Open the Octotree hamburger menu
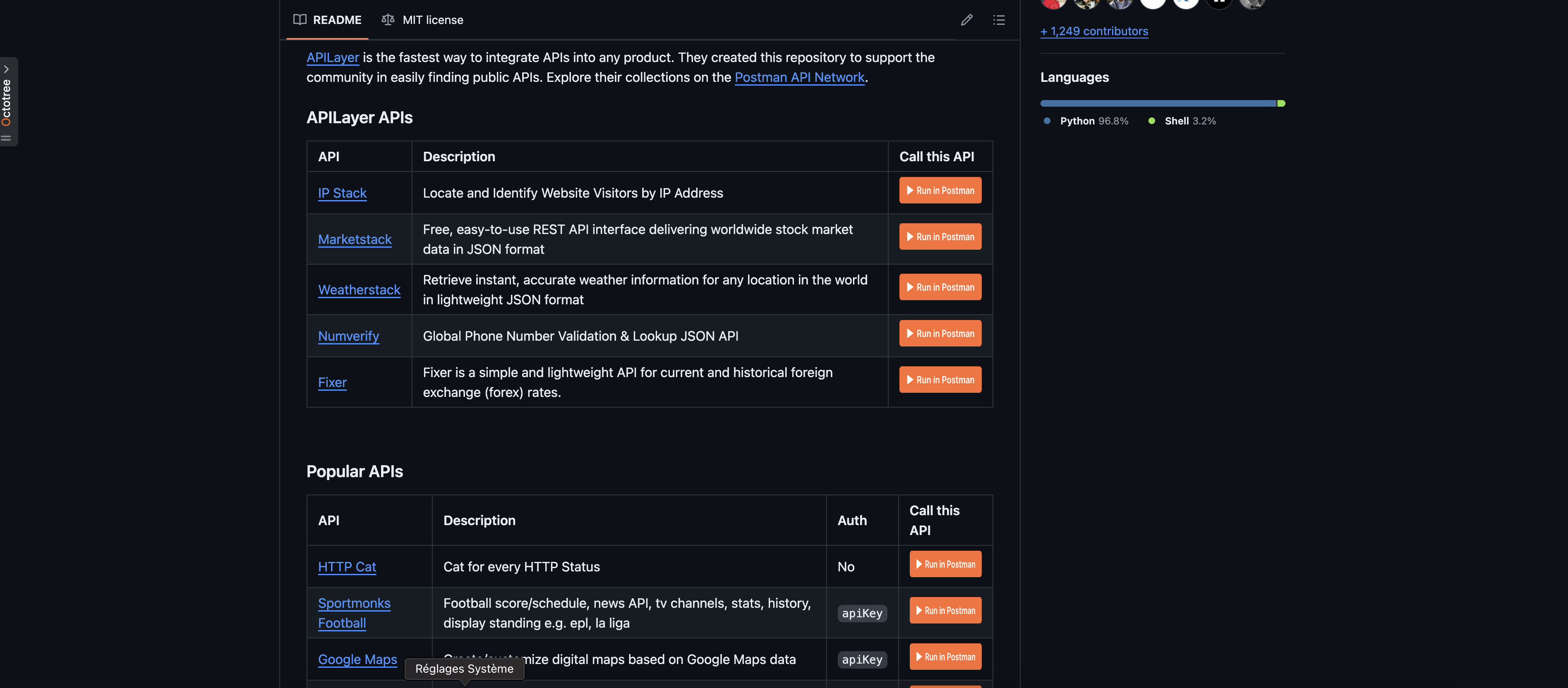This screenshot has width=1568, height=688. point(7,139)
